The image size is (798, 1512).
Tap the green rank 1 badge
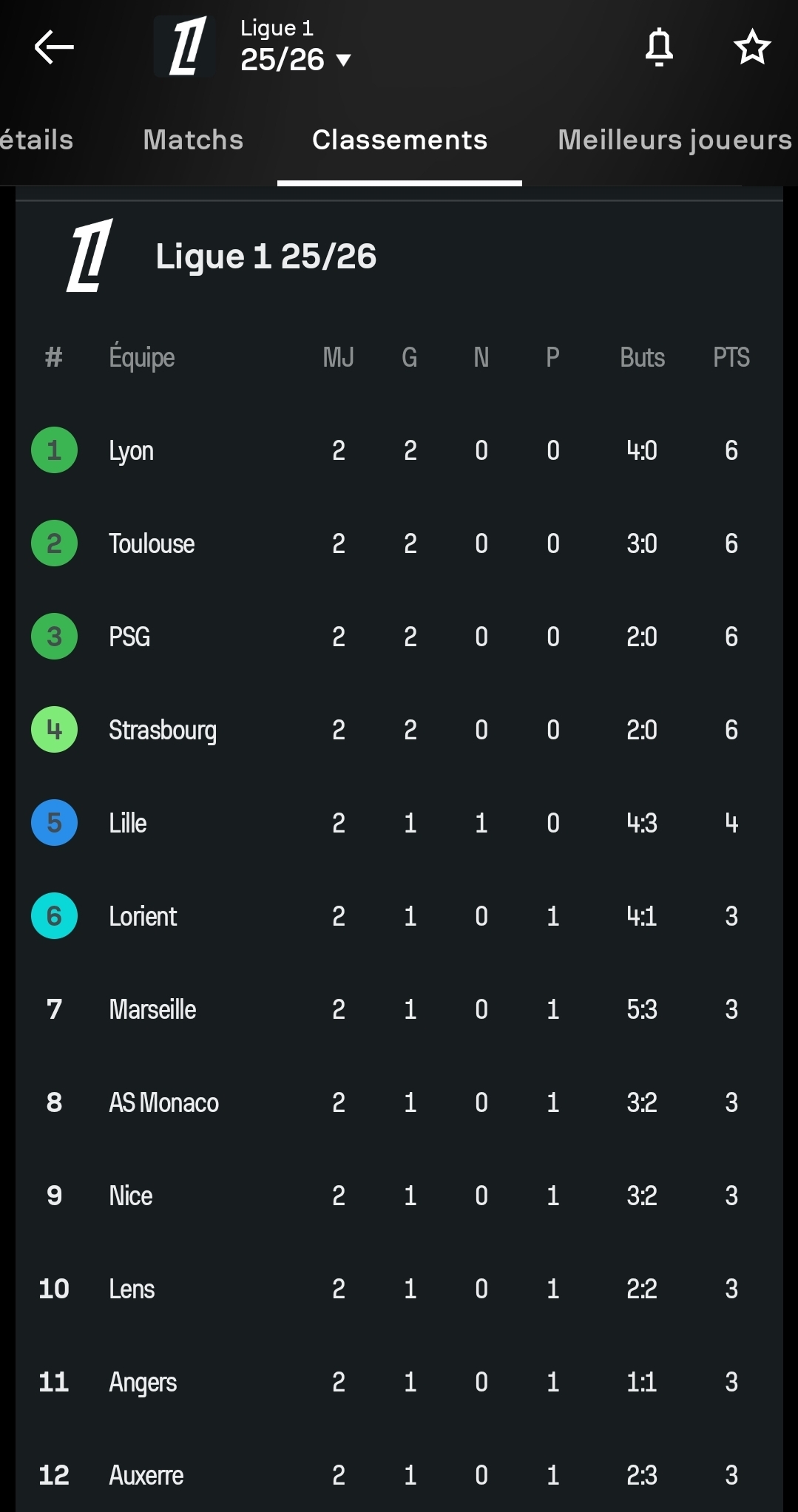click(x=54, y=450)
